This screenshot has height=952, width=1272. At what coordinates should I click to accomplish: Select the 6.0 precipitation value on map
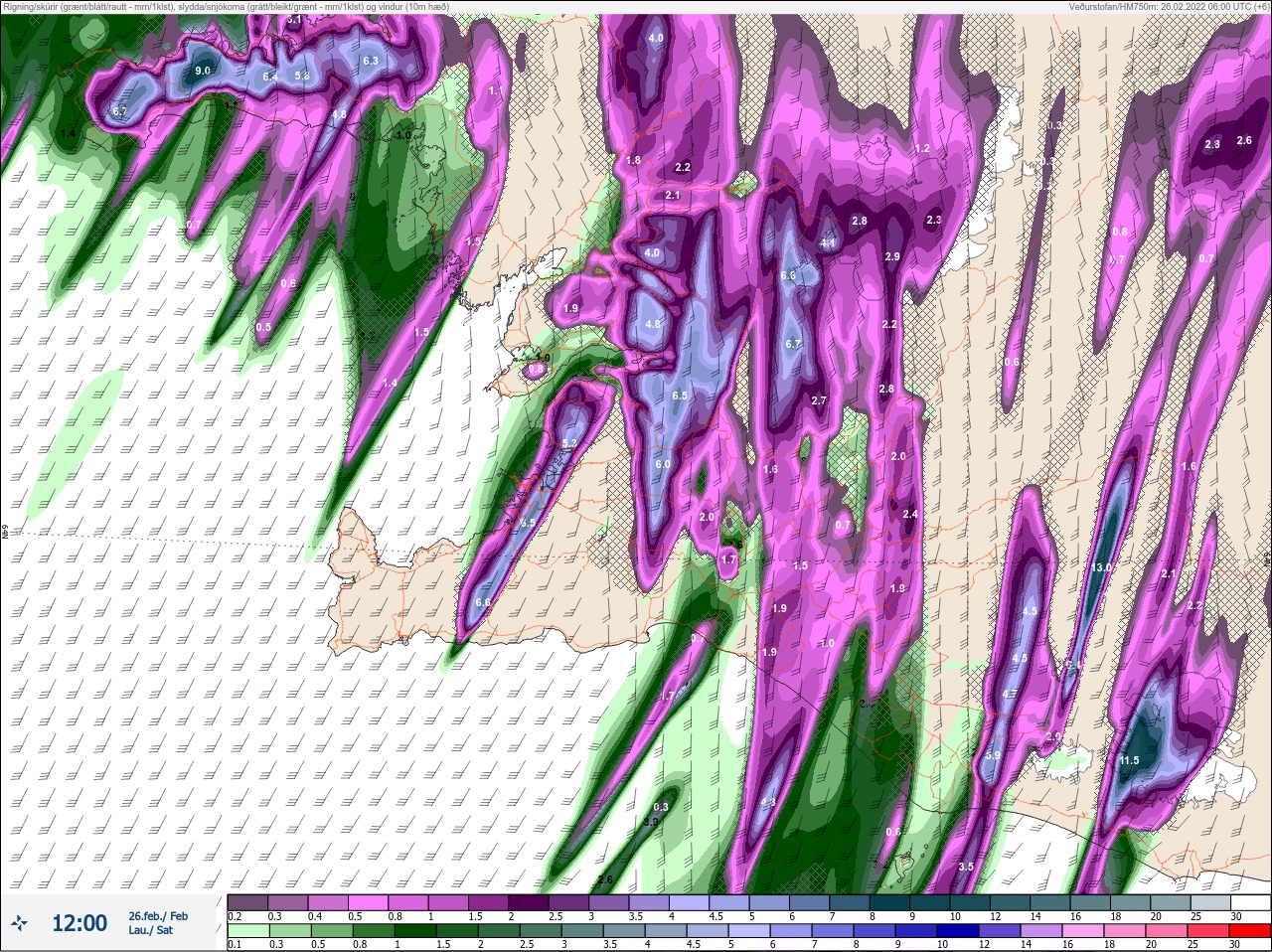pos(663,464)
